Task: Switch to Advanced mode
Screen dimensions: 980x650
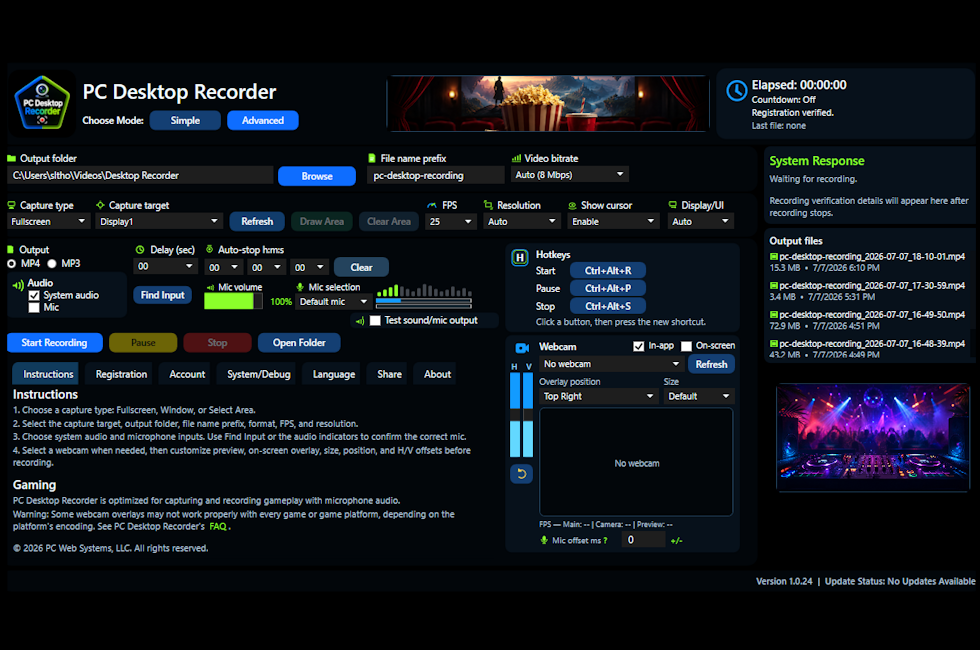Action: pos(262,121)
